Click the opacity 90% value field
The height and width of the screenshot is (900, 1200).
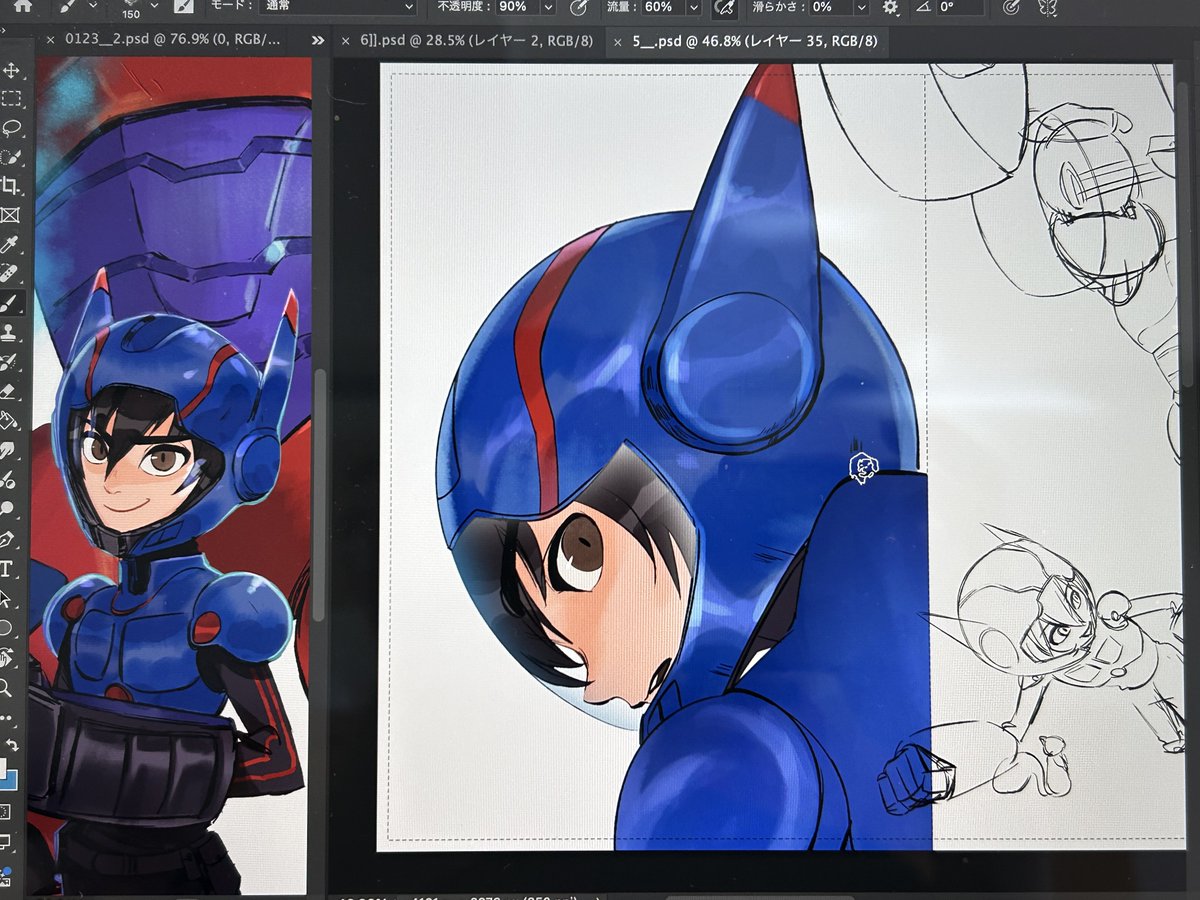click(517, 7)
